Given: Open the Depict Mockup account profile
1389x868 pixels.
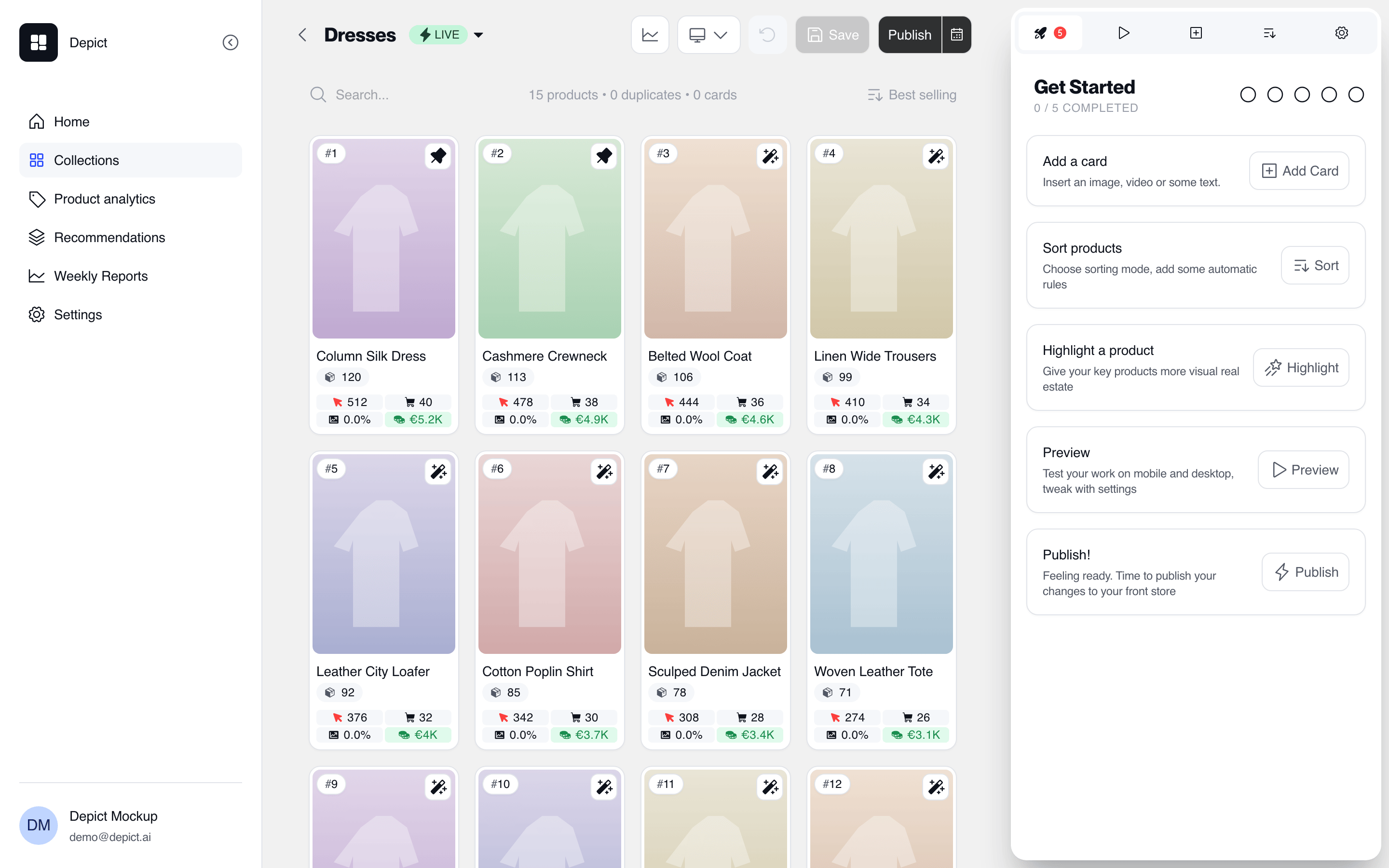Looking at the screenshot, I should click(130, 826).
